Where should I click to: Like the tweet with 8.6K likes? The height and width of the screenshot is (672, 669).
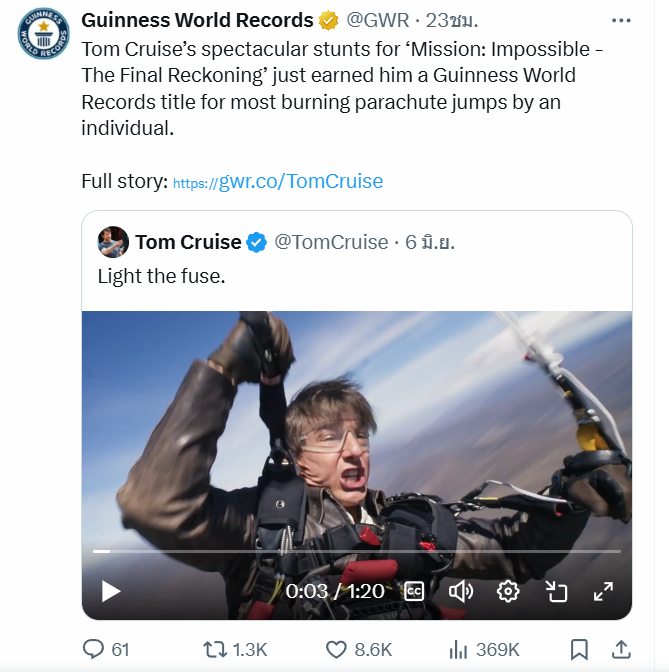coord(359,649)
